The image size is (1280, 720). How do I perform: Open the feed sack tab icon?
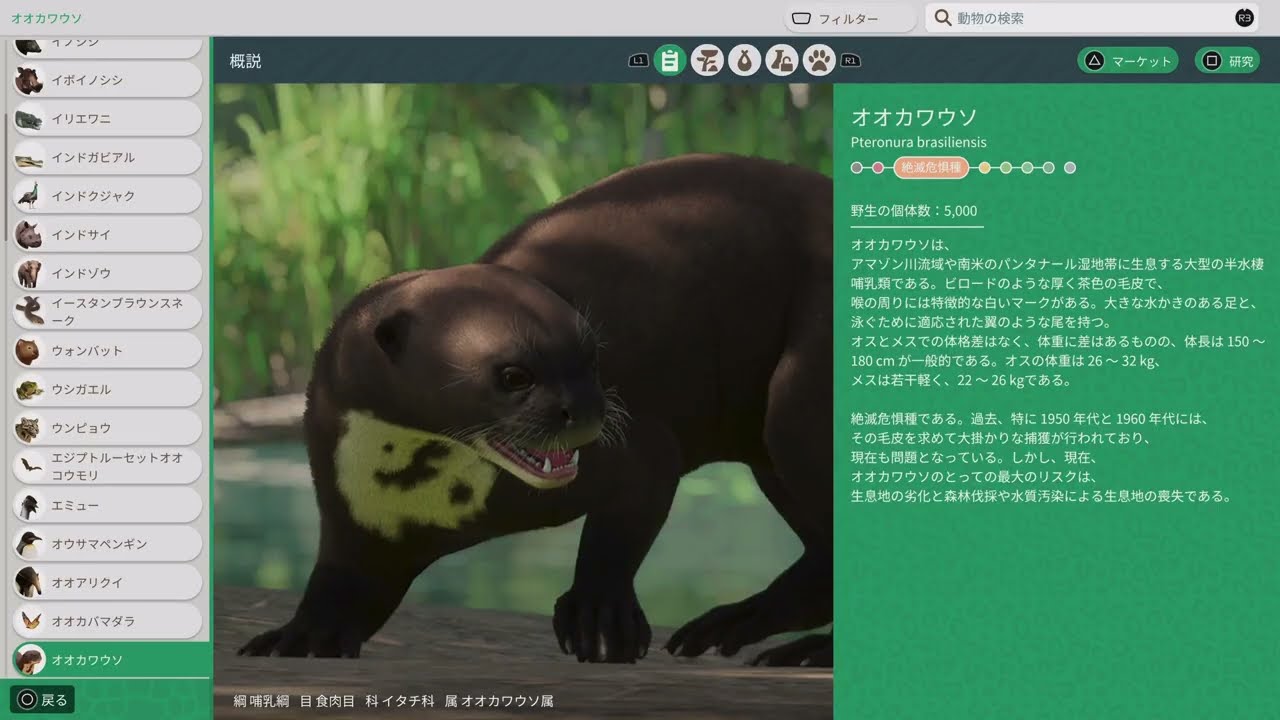coord(744,60)
